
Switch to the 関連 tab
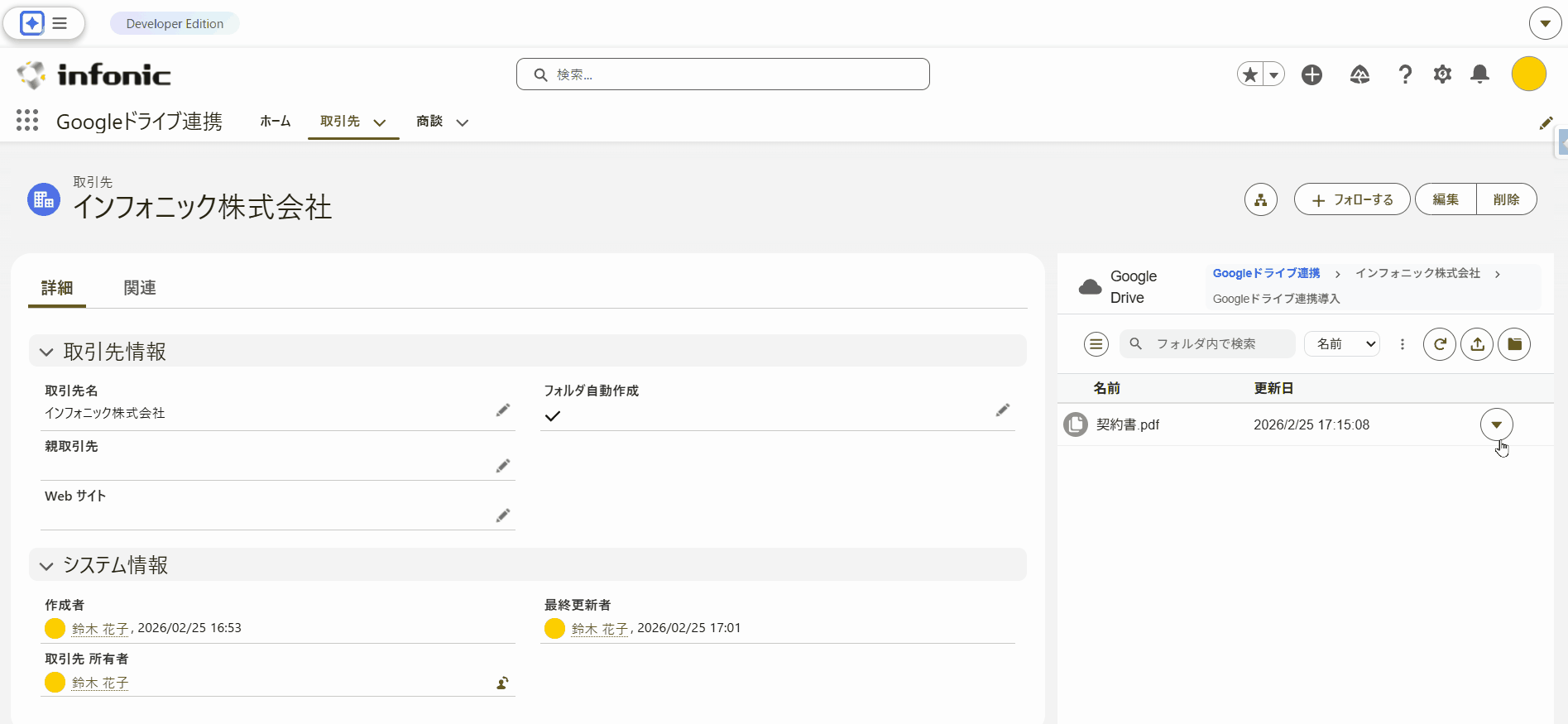pyautogui.click(x=140, y=288)
